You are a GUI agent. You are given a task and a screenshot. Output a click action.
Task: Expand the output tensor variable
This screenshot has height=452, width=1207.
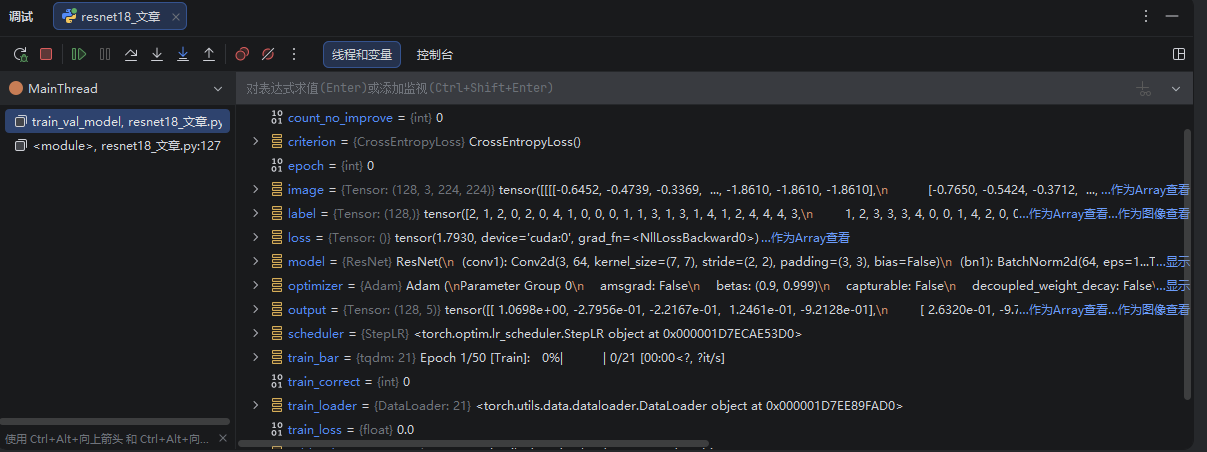tap(256, 309)
